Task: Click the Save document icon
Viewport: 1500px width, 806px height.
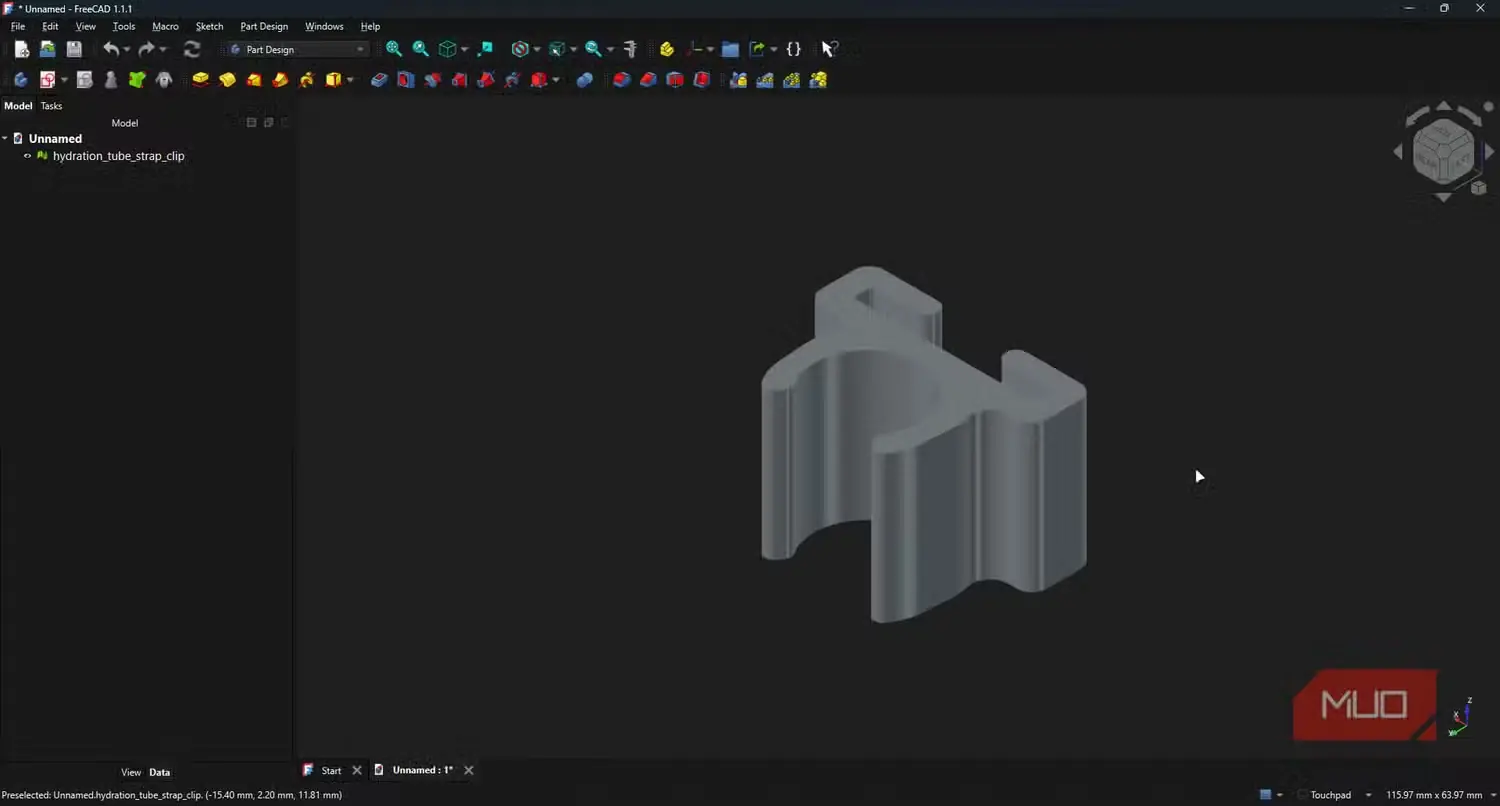Action: click(x=74, y=49)
